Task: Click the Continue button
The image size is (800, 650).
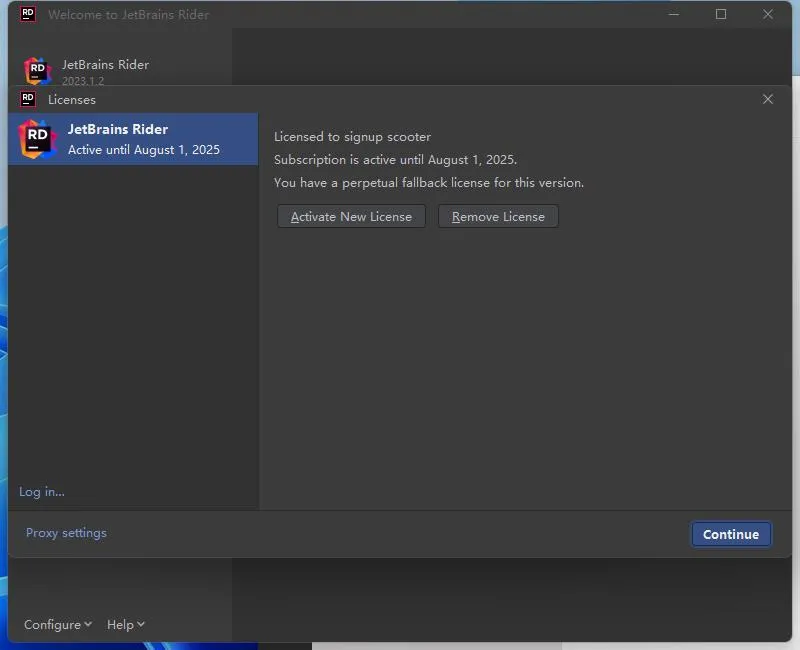Action: (x=731, y=534)
